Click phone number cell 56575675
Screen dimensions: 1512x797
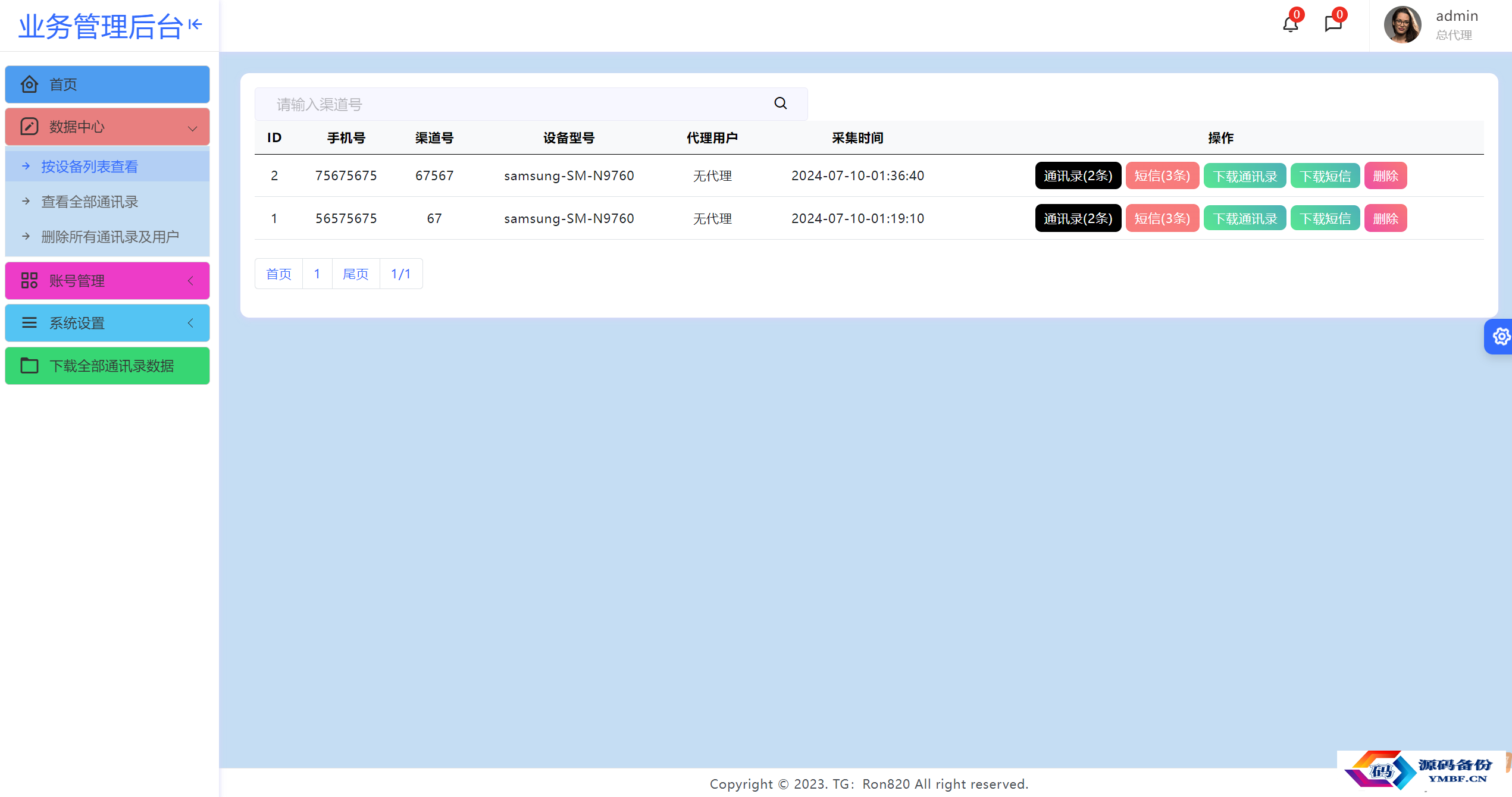pyautogui.click(x=346, y=218)
